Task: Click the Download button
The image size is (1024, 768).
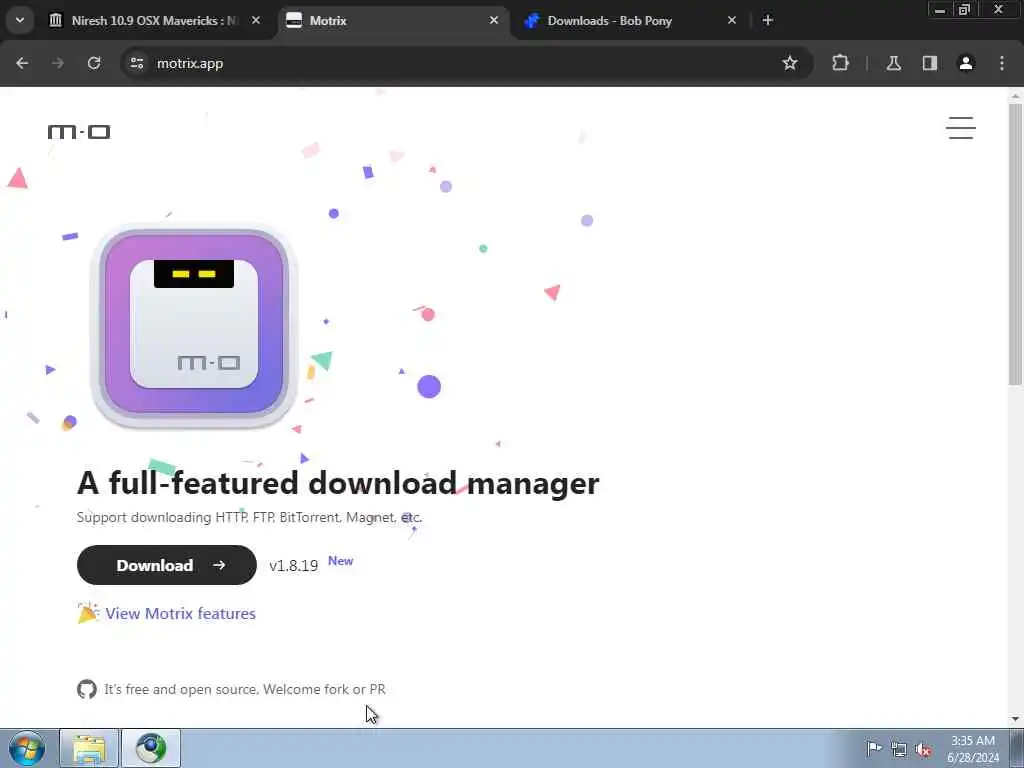Action: [167, 565]
